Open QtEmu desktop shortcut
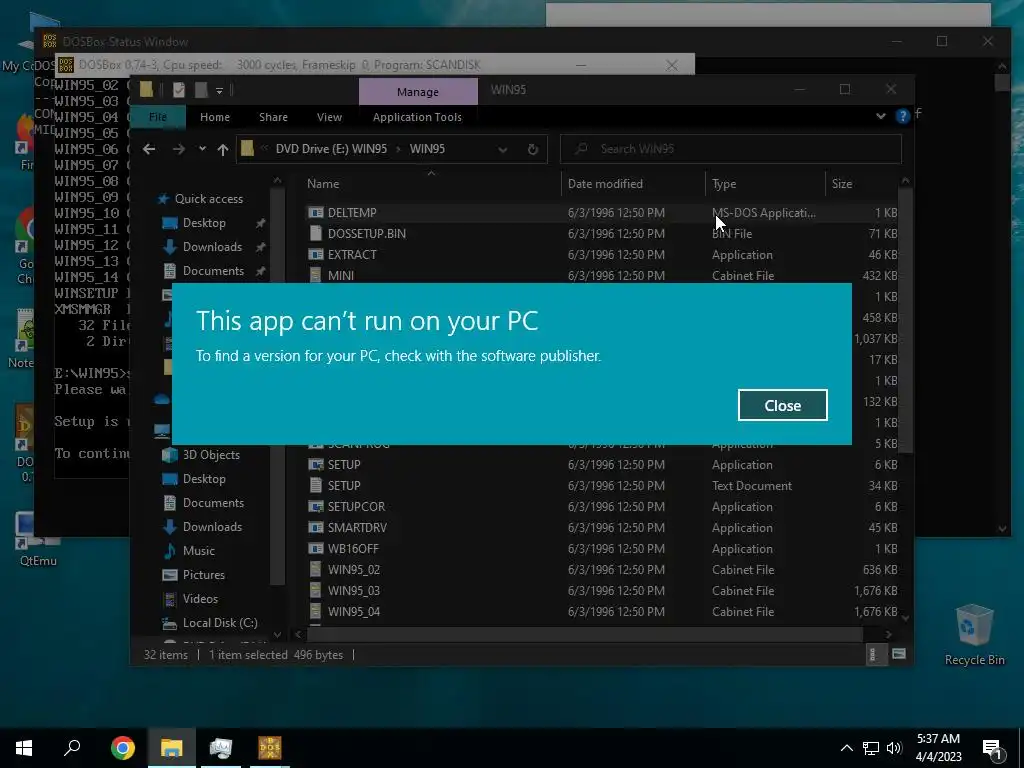This screenshot has width=1024, height=768. coord(37,539)
